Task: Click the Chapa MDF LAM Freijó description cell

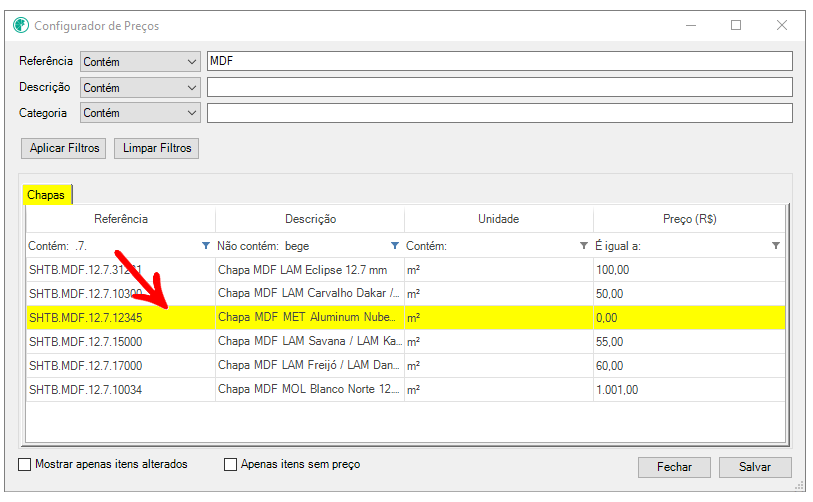Action: (x=310, y=366)
